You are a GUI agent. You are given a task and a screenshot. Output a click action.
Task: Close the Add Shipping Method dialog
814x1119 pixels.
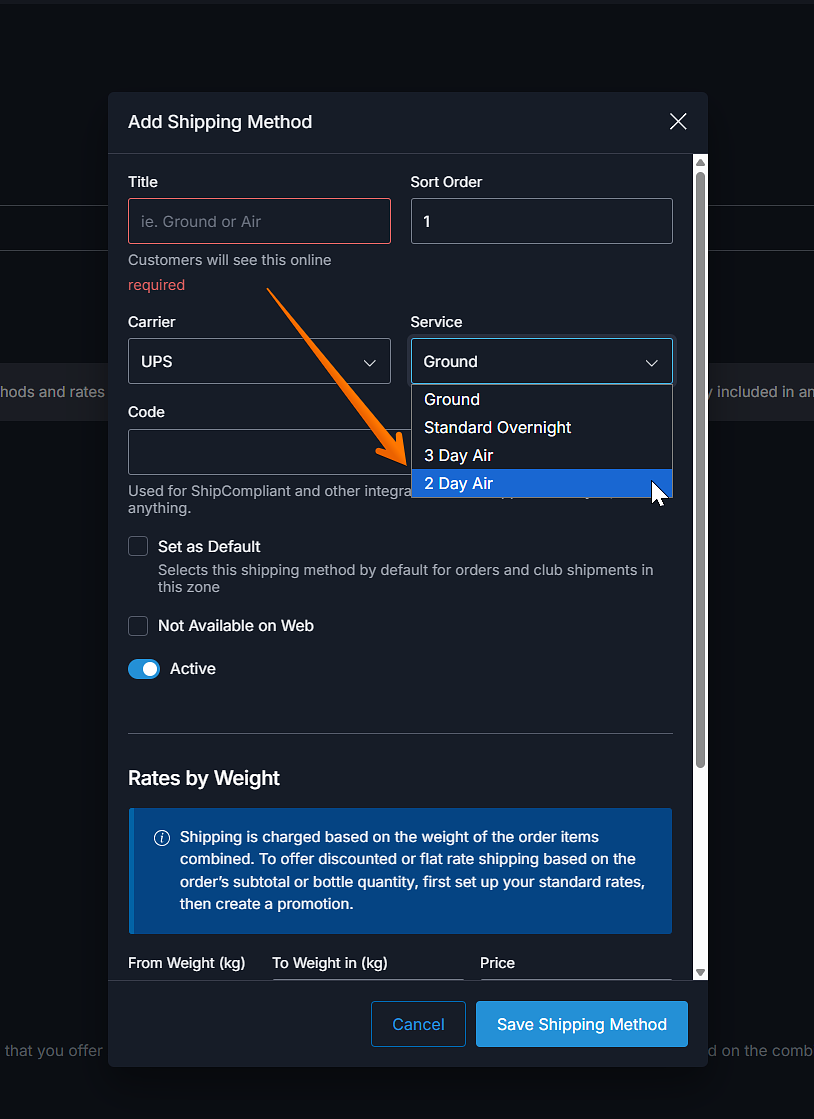click(x=678, y=121)
